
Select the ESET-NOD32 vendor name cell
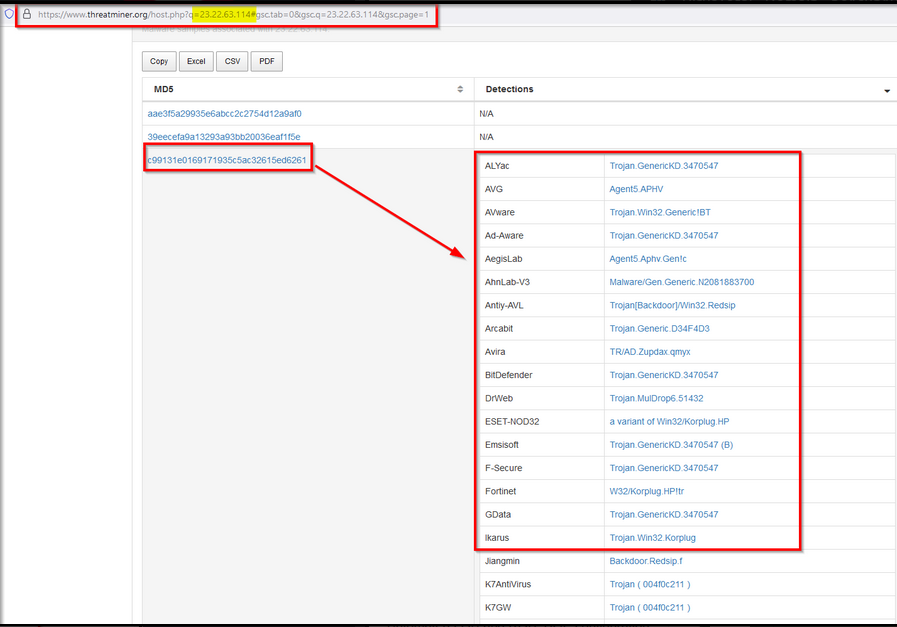(542, 422)
